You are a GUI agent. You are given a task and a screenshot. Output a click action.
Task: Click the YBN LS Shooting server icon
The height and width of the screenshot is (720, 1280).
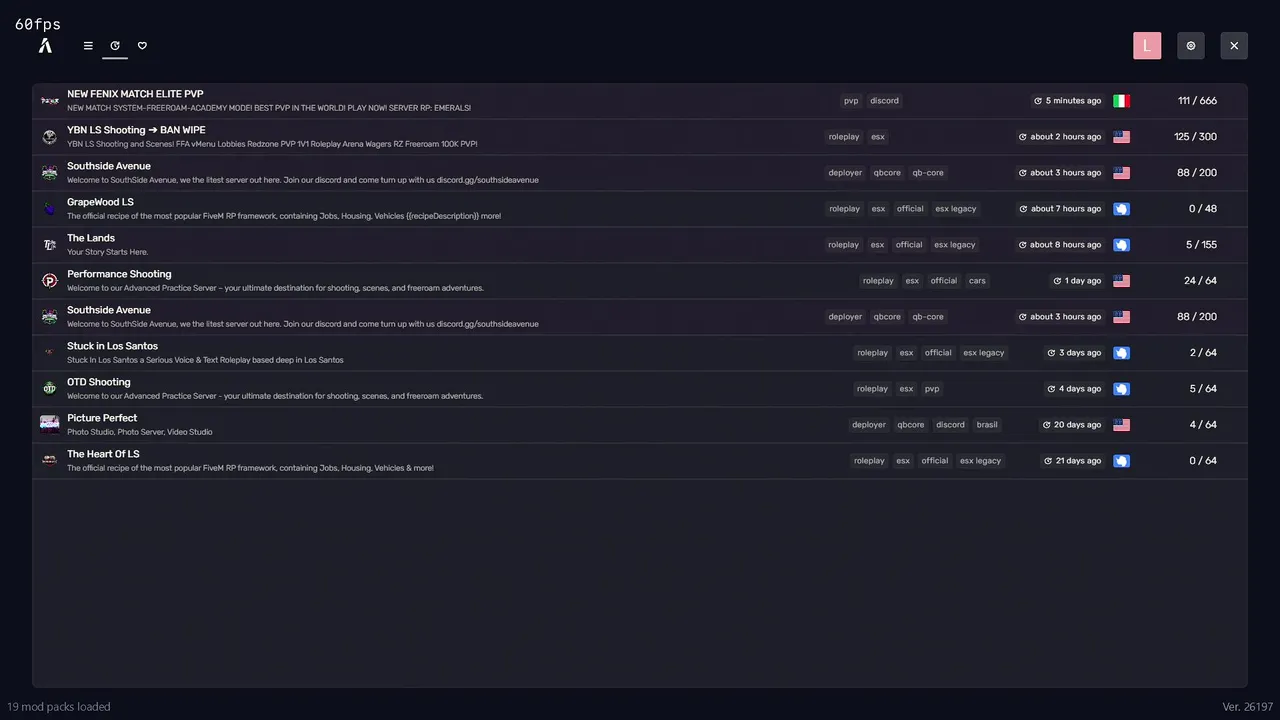pyautogui.click(x=49, y=137)
